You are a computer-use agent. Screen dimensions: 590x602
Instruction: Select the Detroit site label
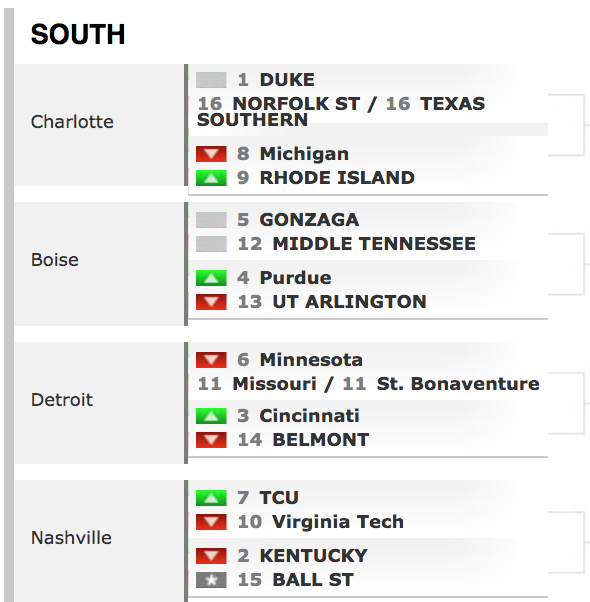(x=62, y=400)
